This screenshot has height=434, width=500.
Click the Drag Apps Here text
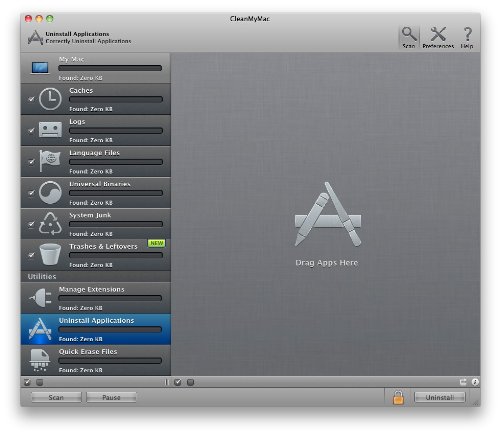click(x=327, y=263)
